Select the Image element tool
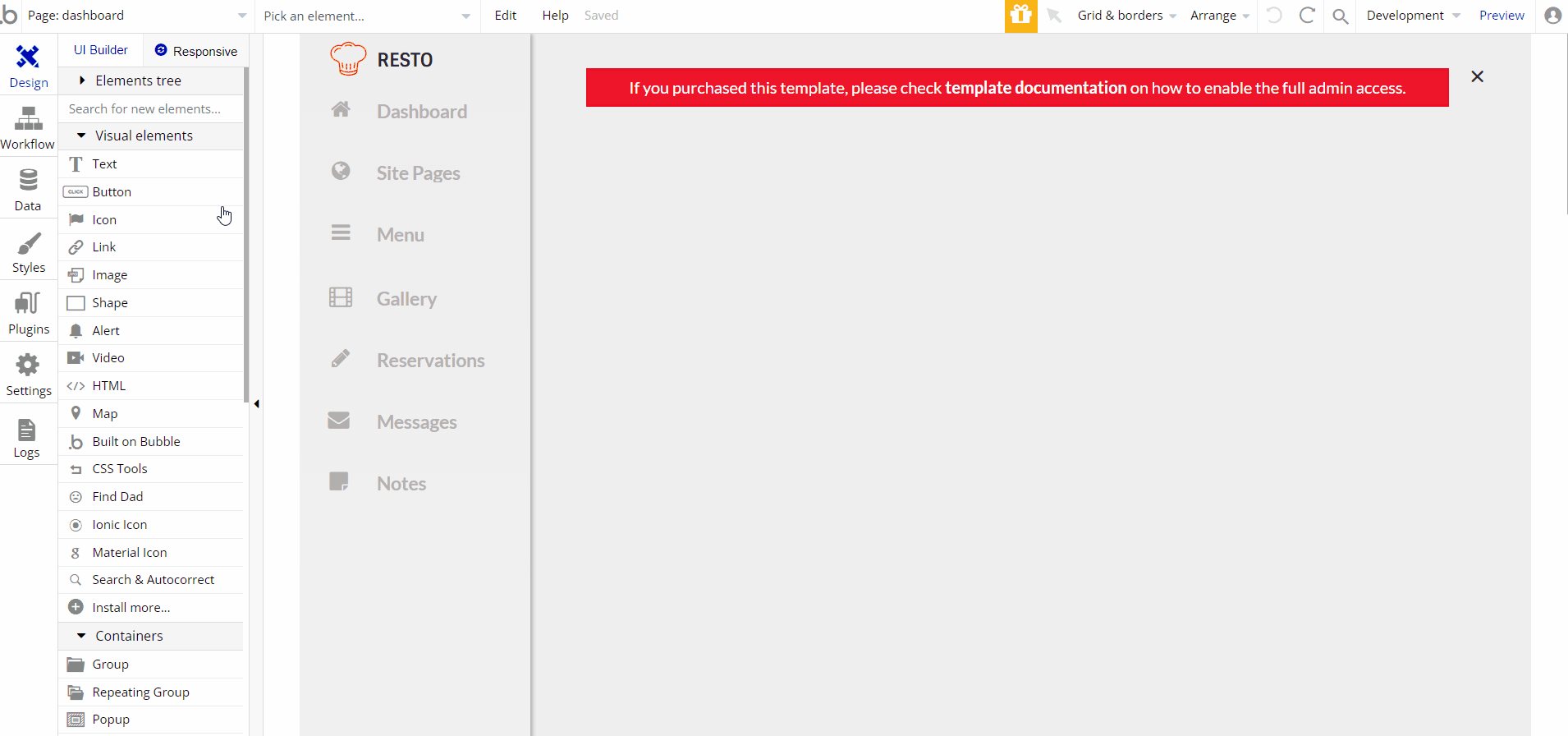This screenshot has width=1568, height=736. 151,275
